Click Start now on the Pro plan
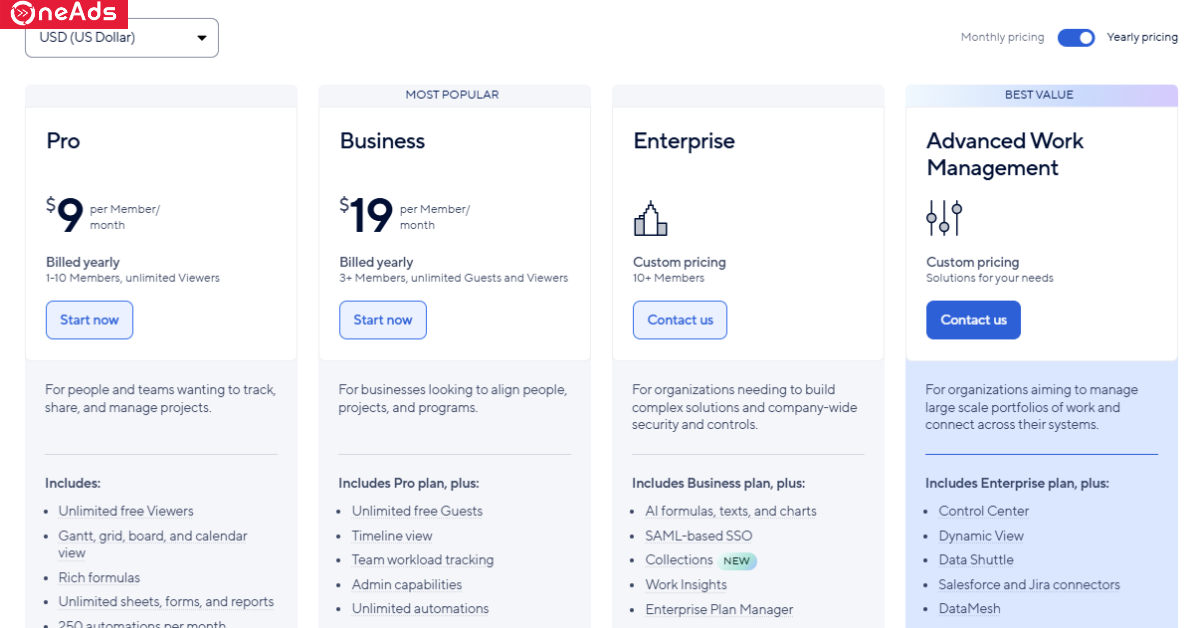Image resolution: width=1200 pixels, height=628 pixels. pos(89,320)
